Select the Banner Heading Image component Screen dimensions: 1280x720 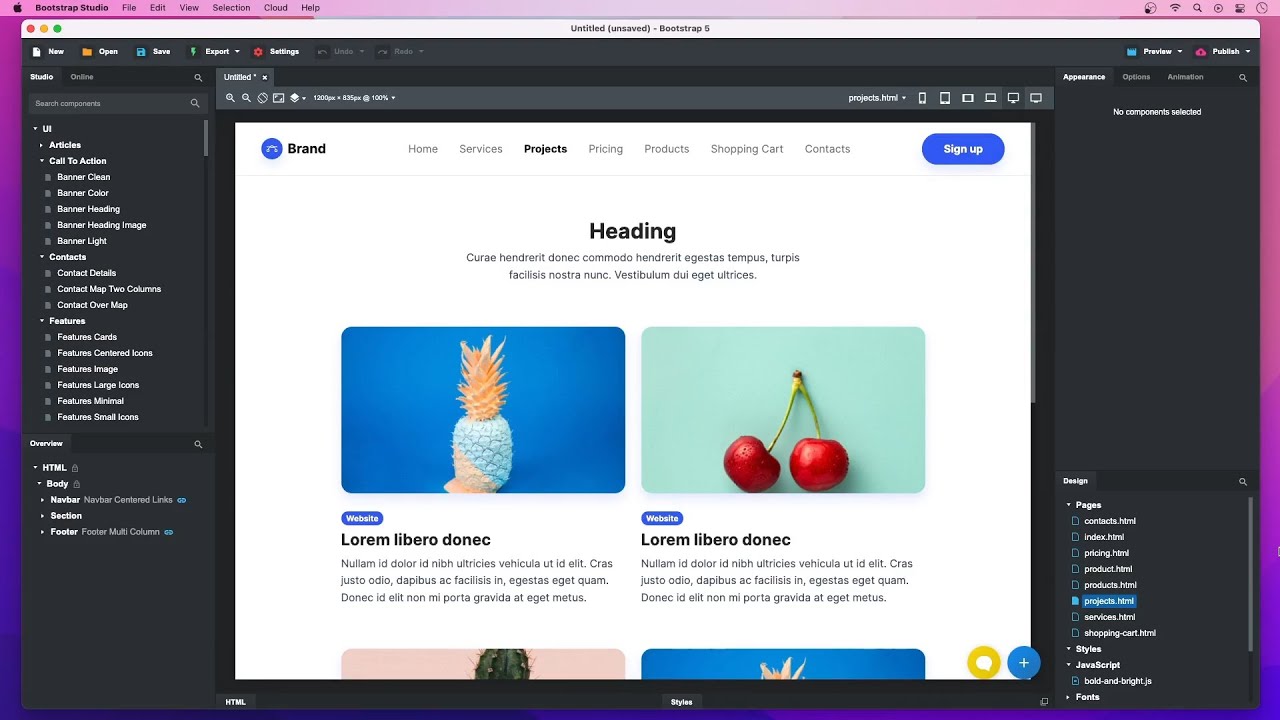coord(102,225)
